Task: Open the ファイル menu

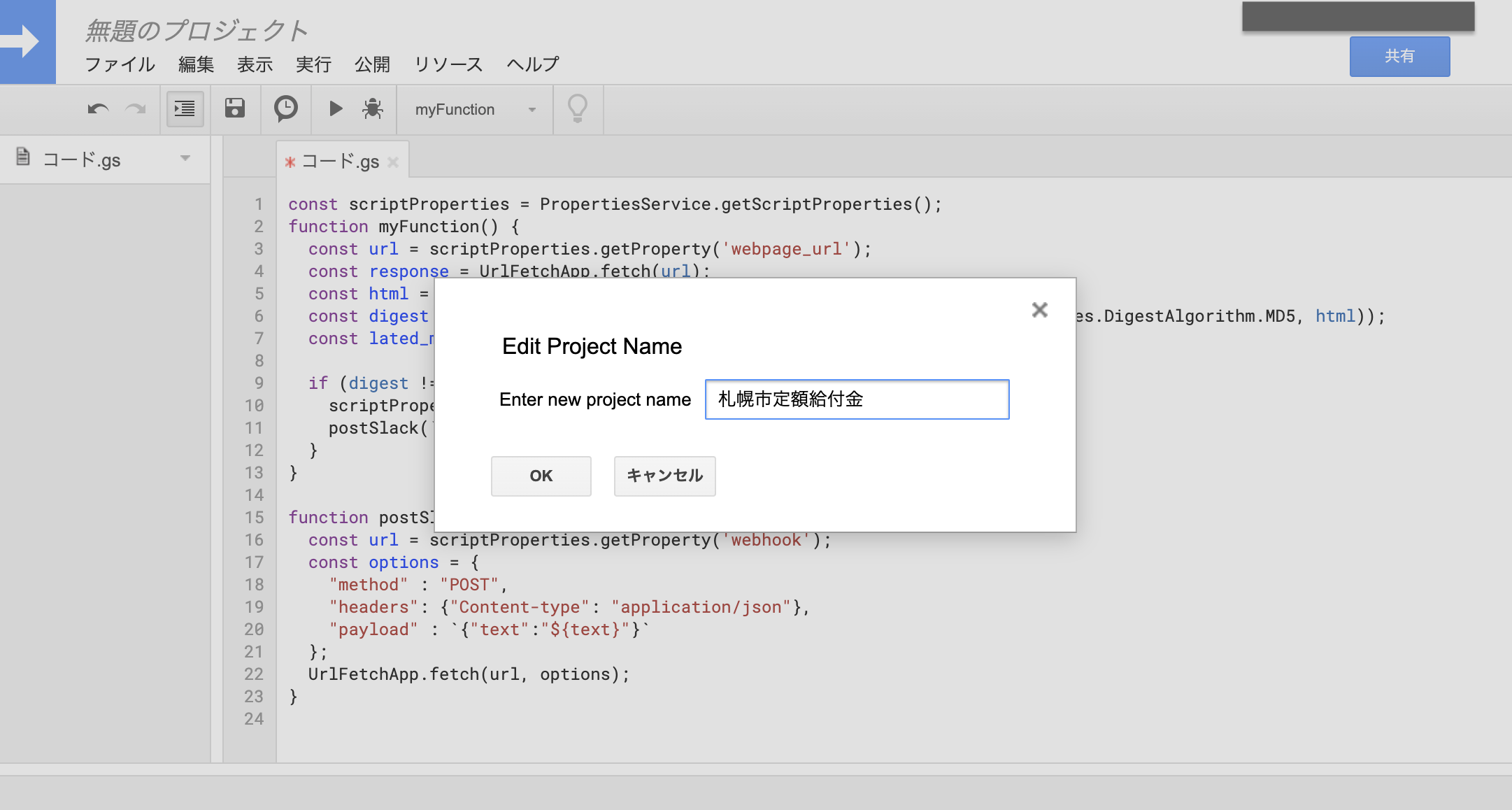Action: point(120,64)
